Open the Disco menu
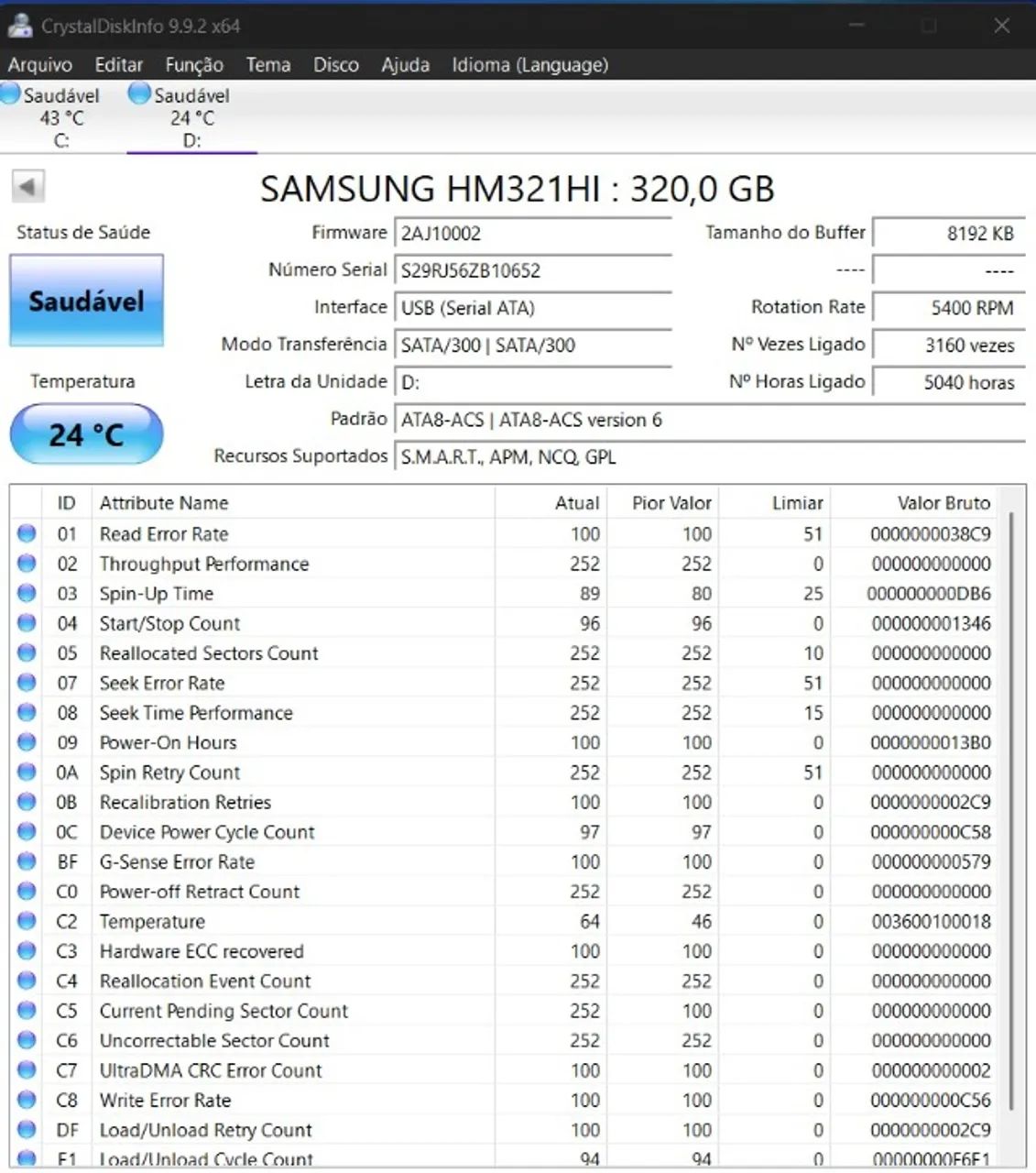This screenshot has width=1036, height=1173. click(x=336, y=64)
